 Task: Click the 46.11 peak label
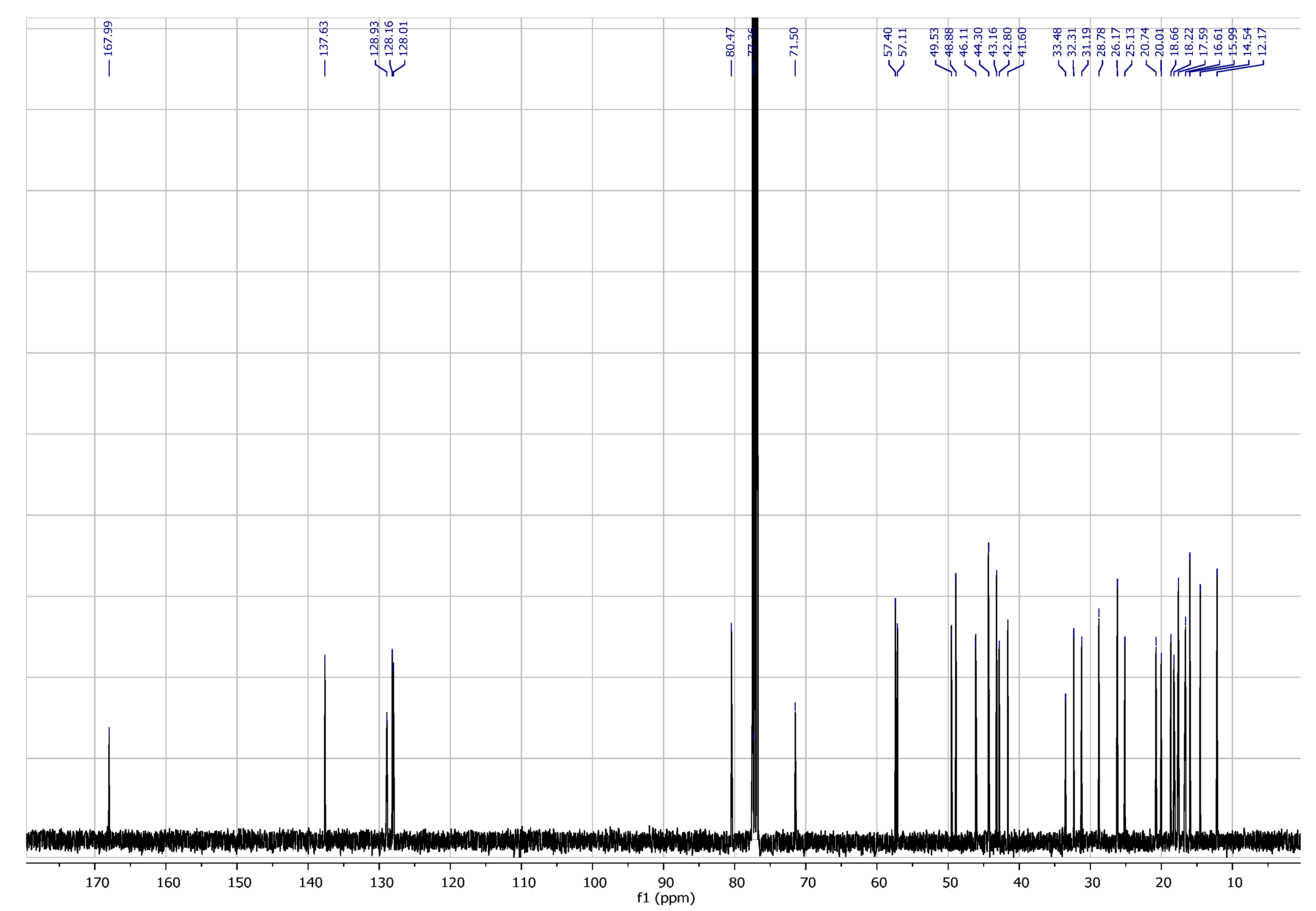(x=964, y=42)
